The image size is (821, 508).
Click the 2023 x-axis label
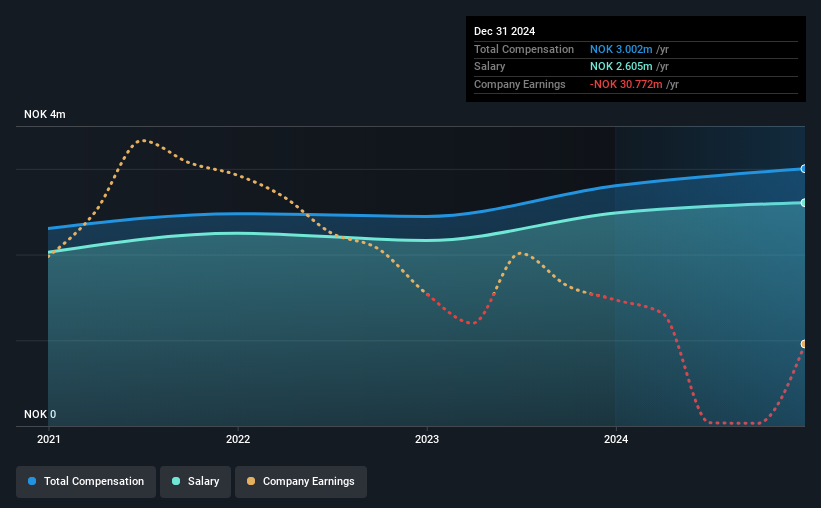(x=427, y=439)
